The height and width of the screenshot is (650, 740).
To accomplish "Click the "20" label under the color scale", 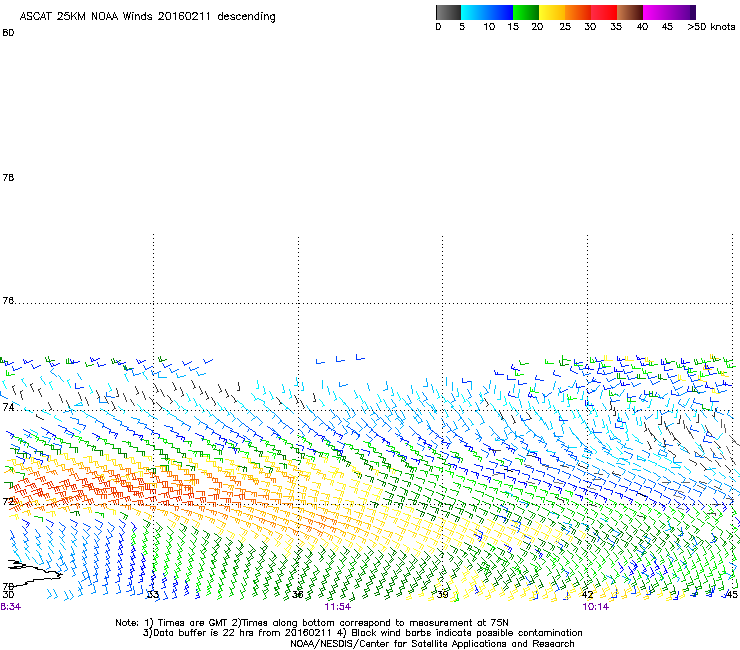I will 537,27.
